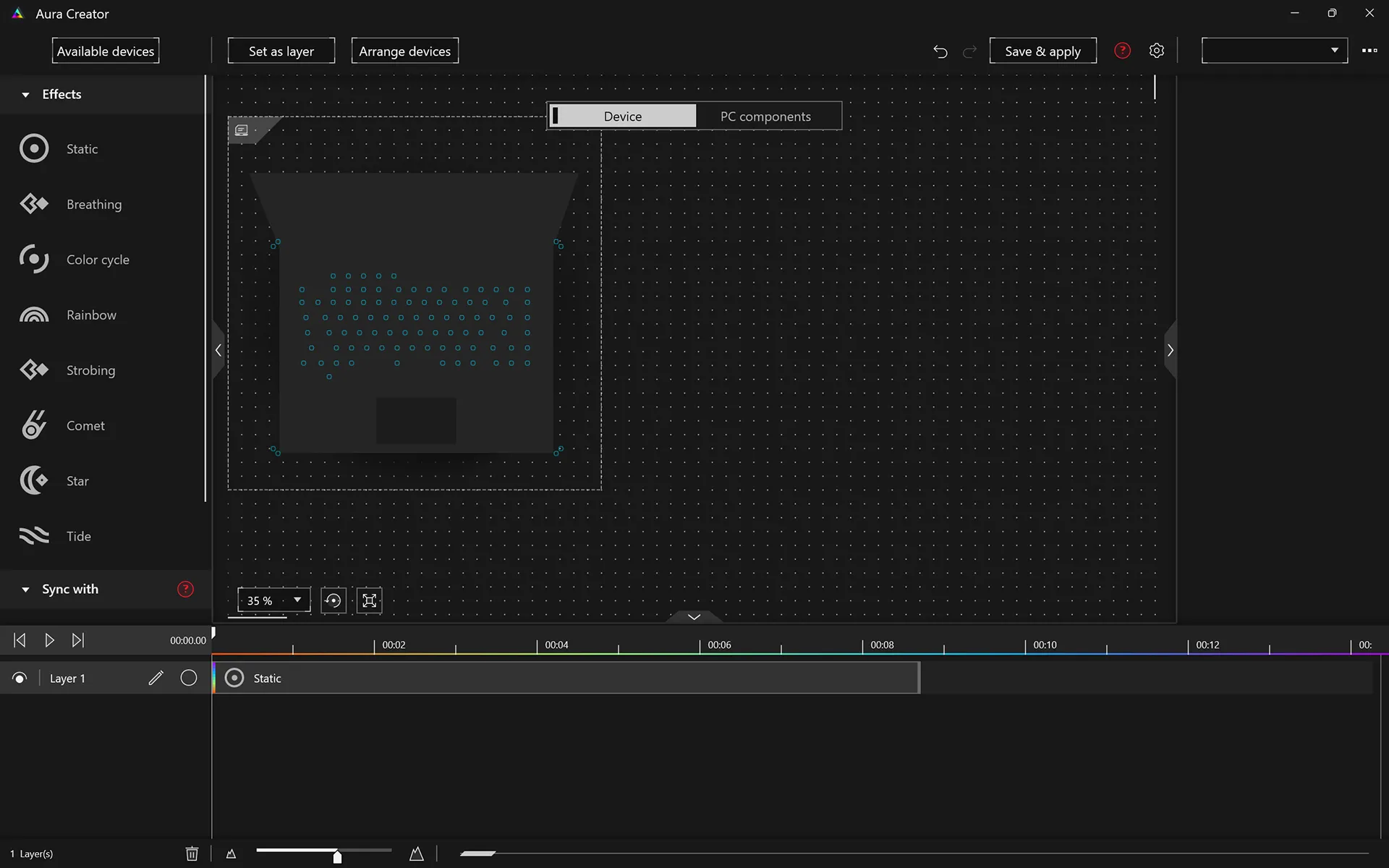Switch to the PC components tab
This screenshot has height=868, width=1389.
tap(765, 116)
